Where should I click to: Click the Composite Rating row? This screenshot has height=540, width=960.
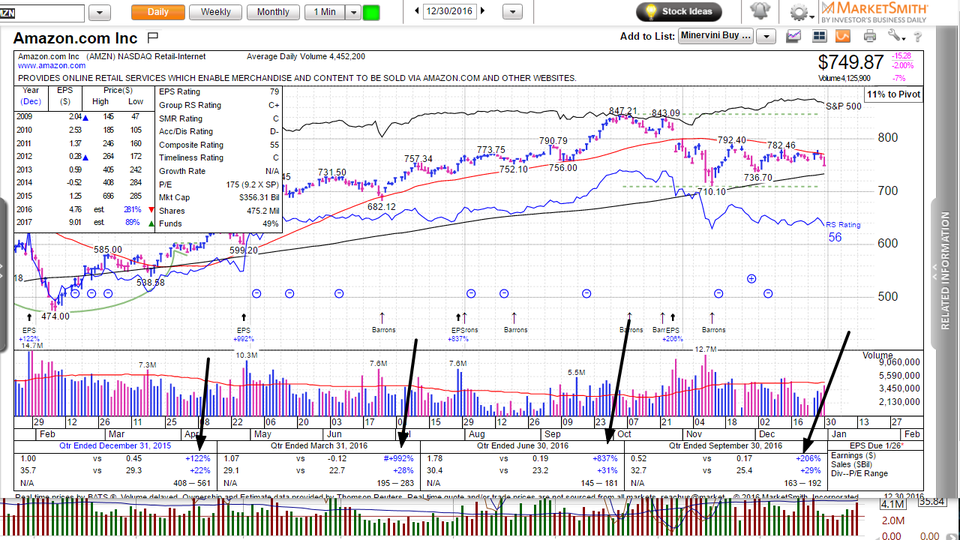tap(219, 145)
